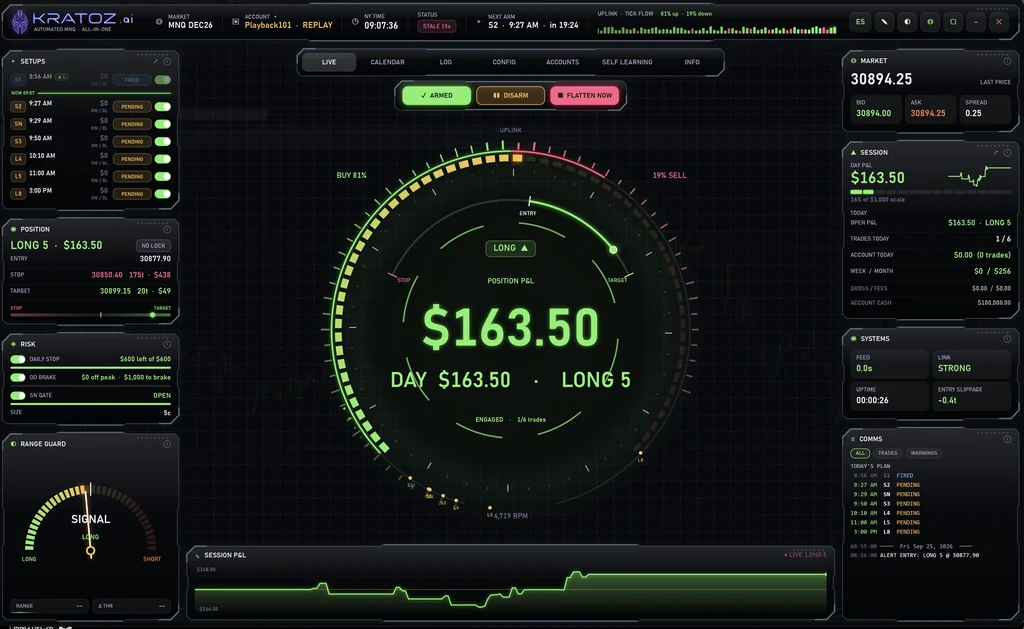The image size is (1024, 629).
Task: Select the Trades filter in Comms
Action: tap(888, 453)
